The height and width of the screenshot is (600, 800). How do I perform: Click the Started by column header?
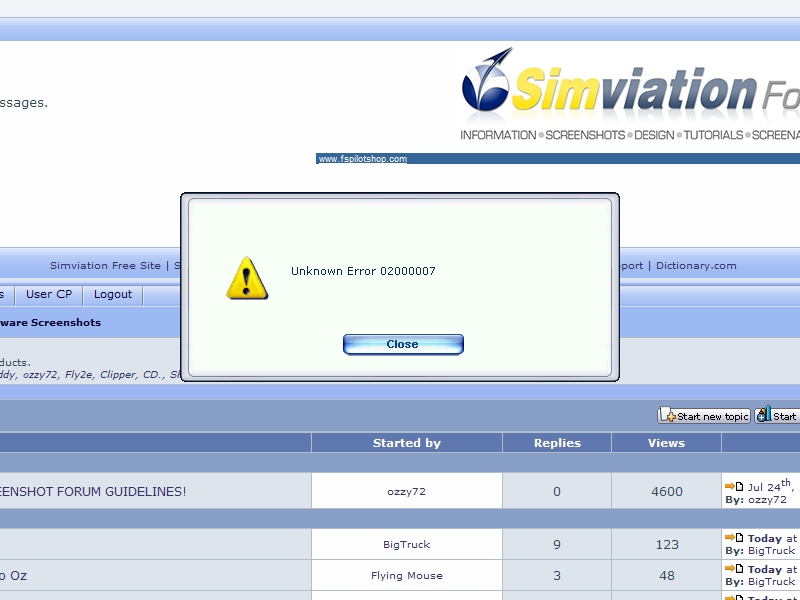click(406, 443)
